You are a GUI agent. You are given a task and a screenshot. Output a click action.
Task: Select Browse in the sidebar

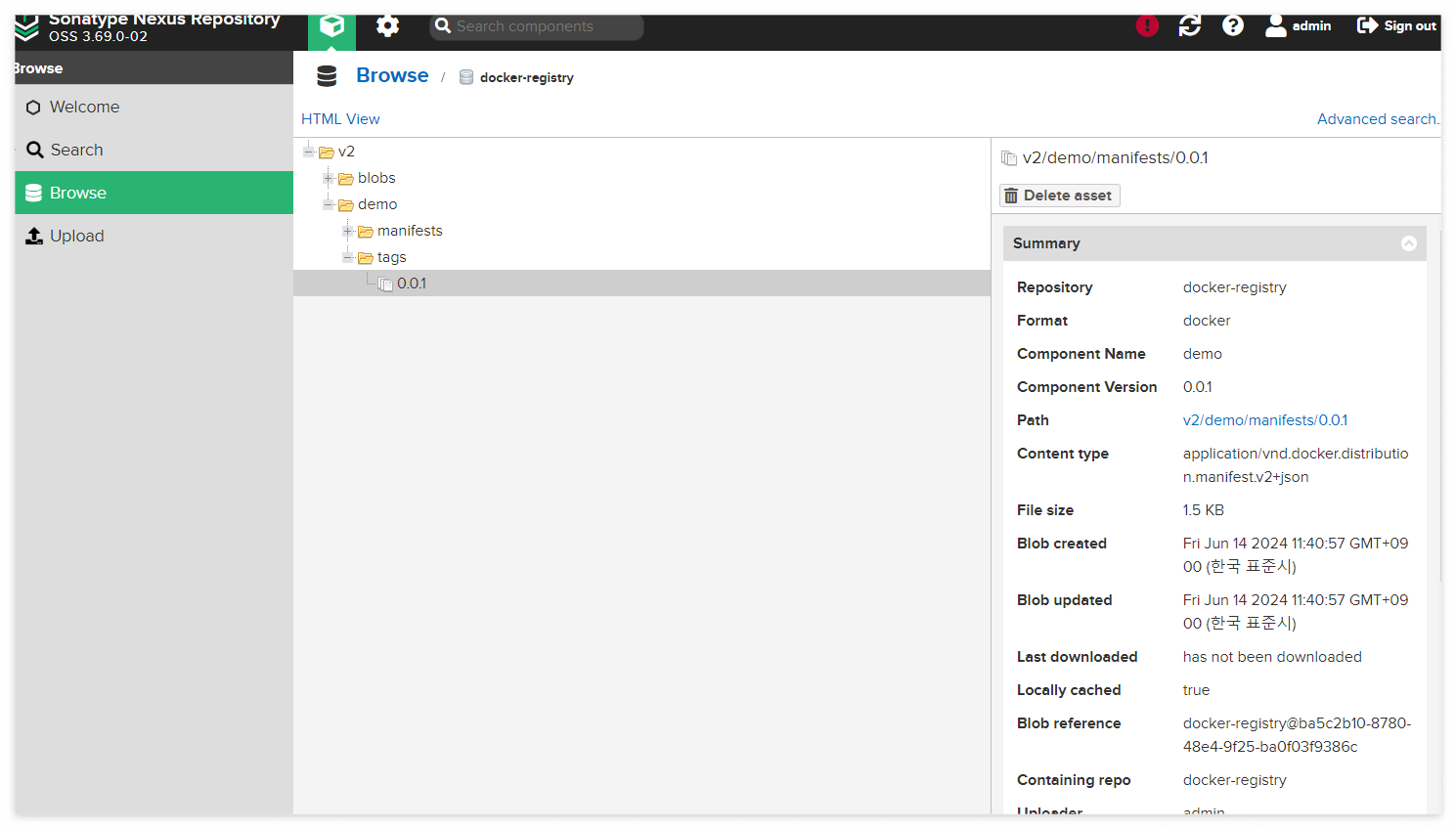click(x=154, y=193)
